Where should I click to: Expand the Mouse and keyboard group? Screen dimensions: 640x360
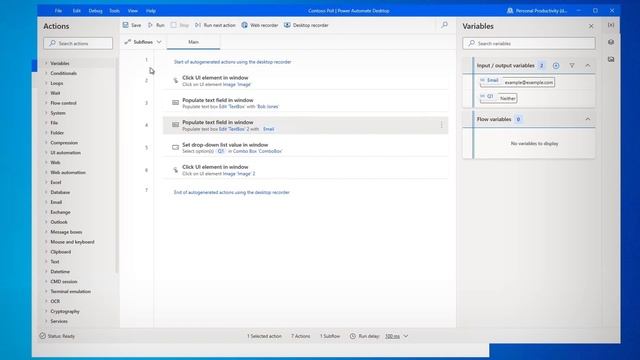46,242
